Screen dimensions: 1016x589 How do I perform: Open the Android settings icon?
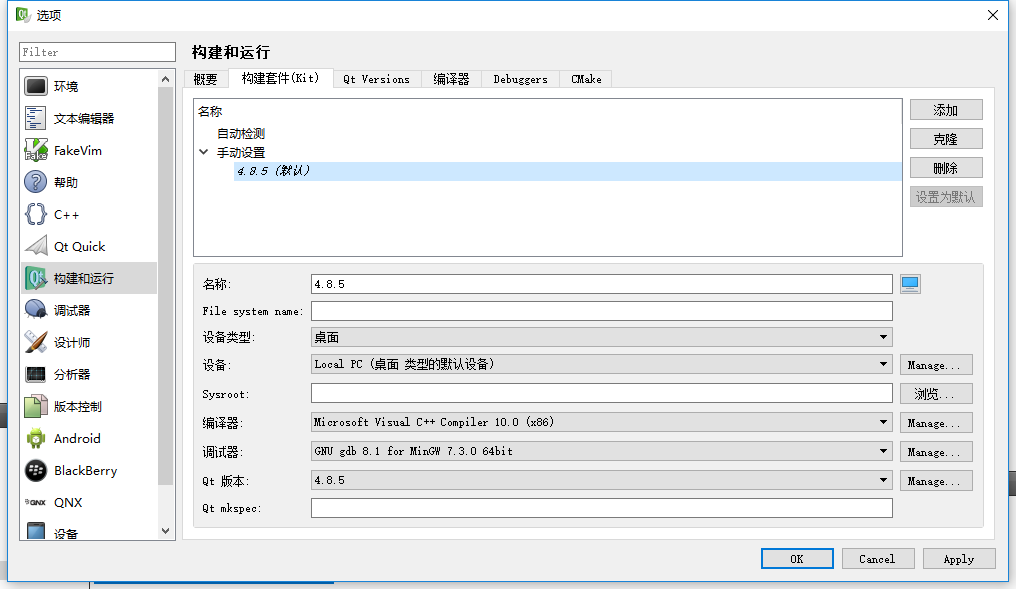[x=35, y=438]
